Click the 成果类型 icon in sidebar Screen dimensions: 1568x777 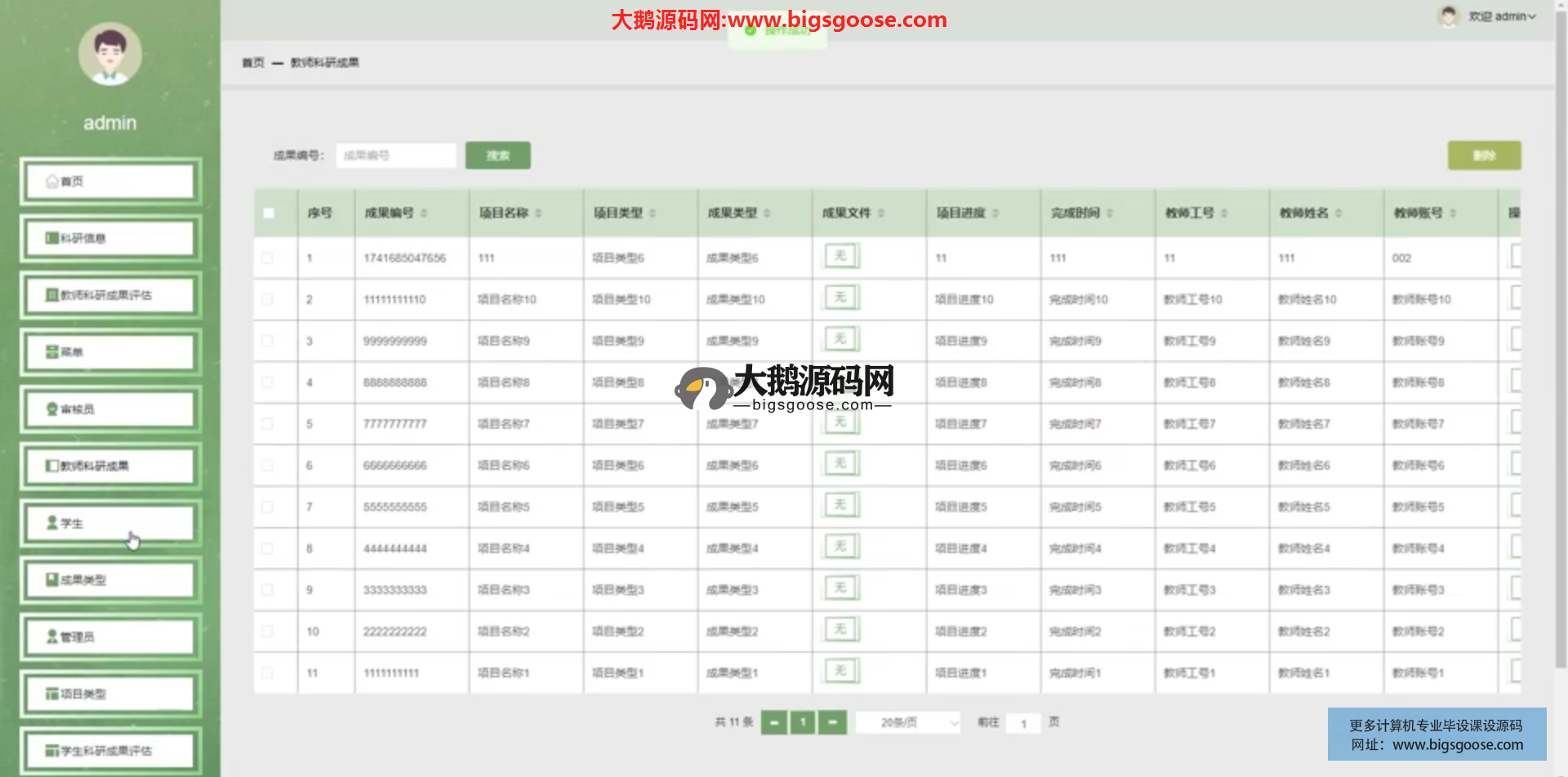click(52, 580)
